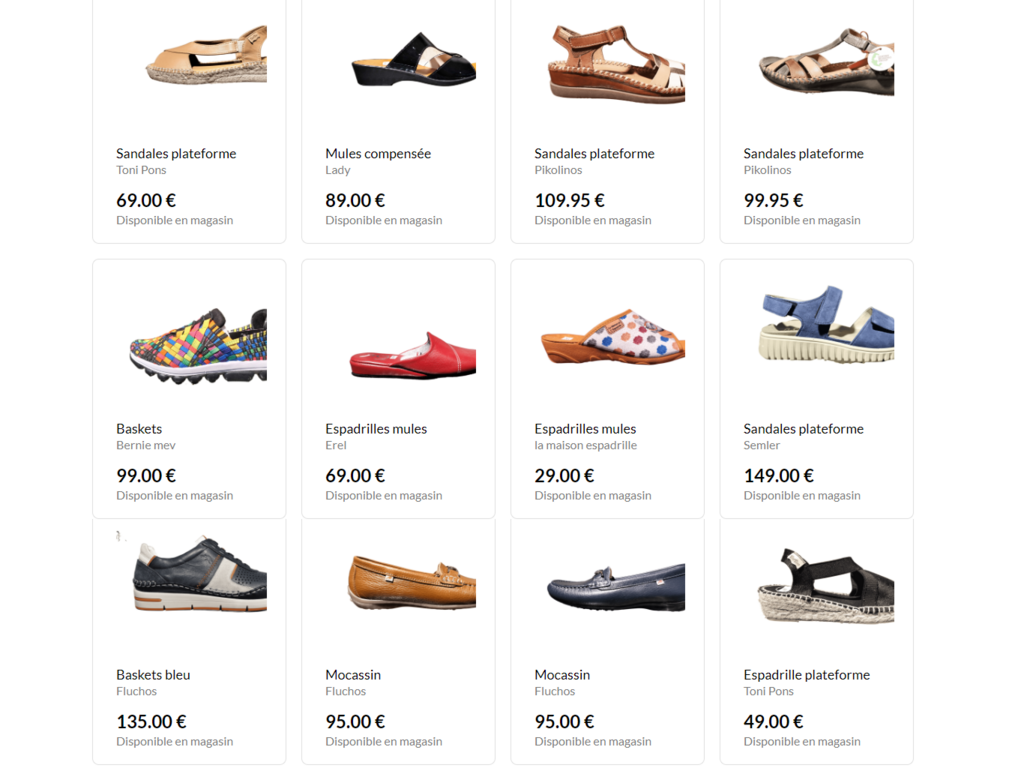This screenshot has height=768, width=1024.
Task: Click the black Espadrille plateforme photo
Action: pyautogui.click(x=825, y=586)
